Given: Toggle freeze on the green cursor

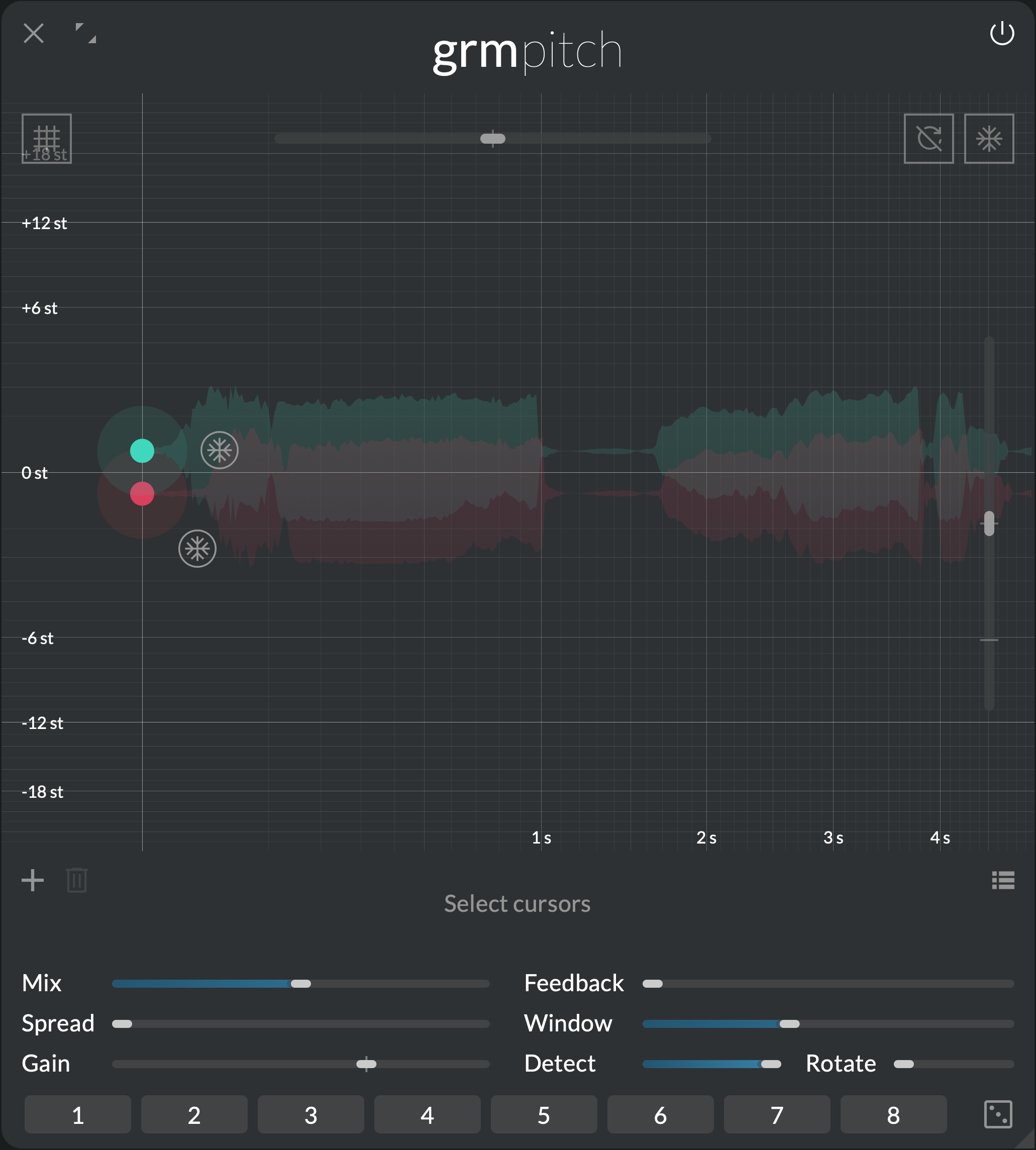Looking at the screenshot, I should pos(219,450).
